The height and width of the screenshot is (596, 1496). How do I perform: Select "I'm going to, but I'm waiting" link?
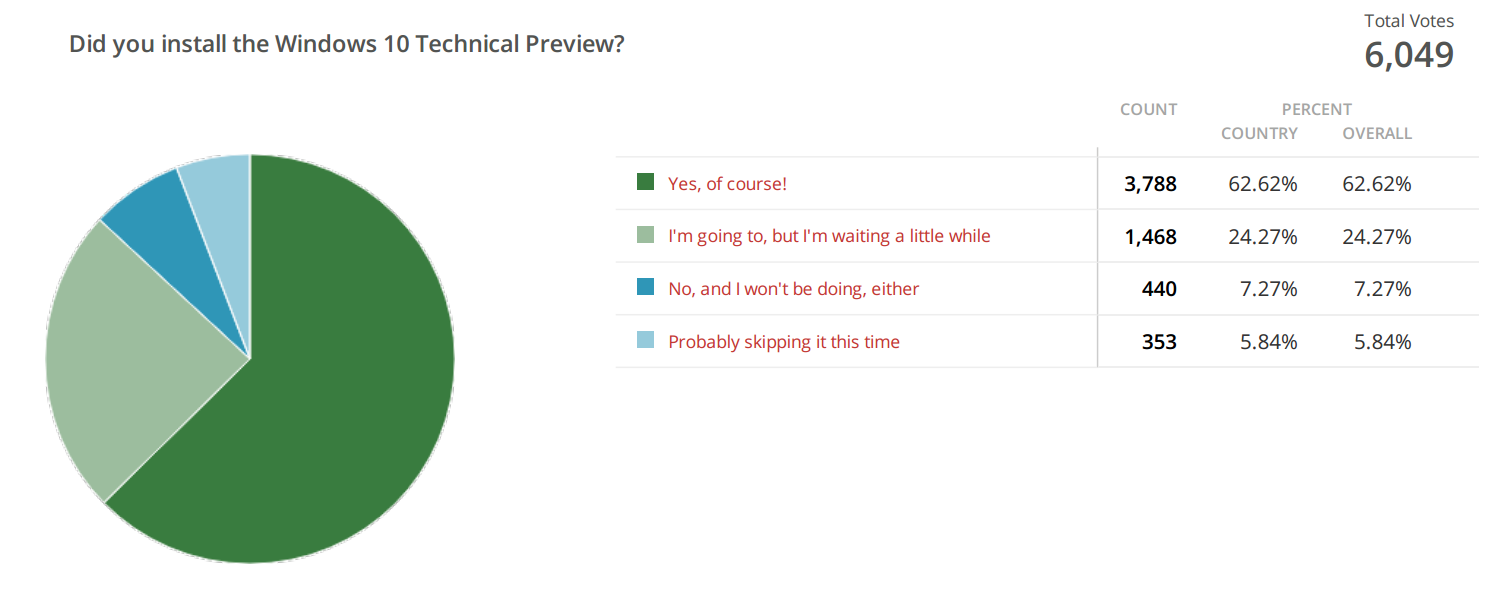pos(829,237)
